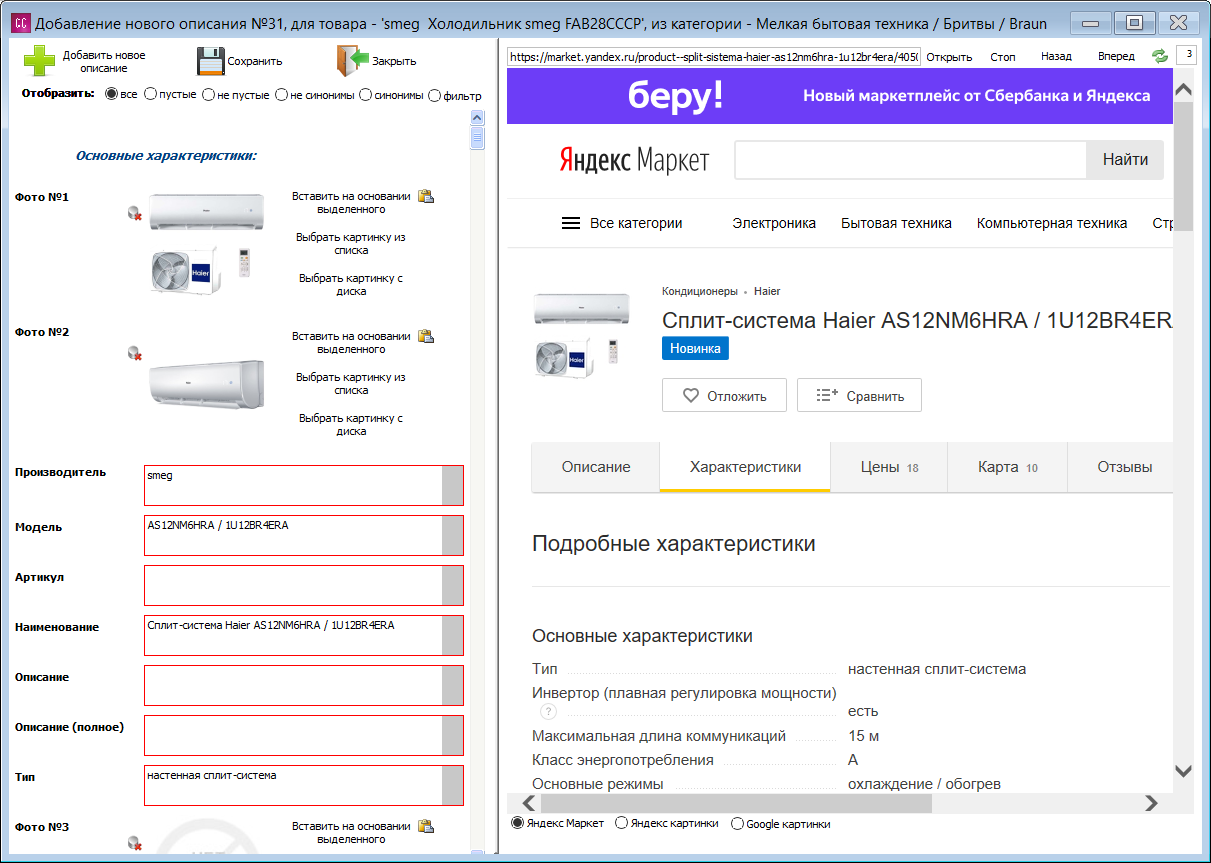The image size is (1211, 863).
Task: Click up arrow of left panel scrollbar
Action: pos(477,118)
